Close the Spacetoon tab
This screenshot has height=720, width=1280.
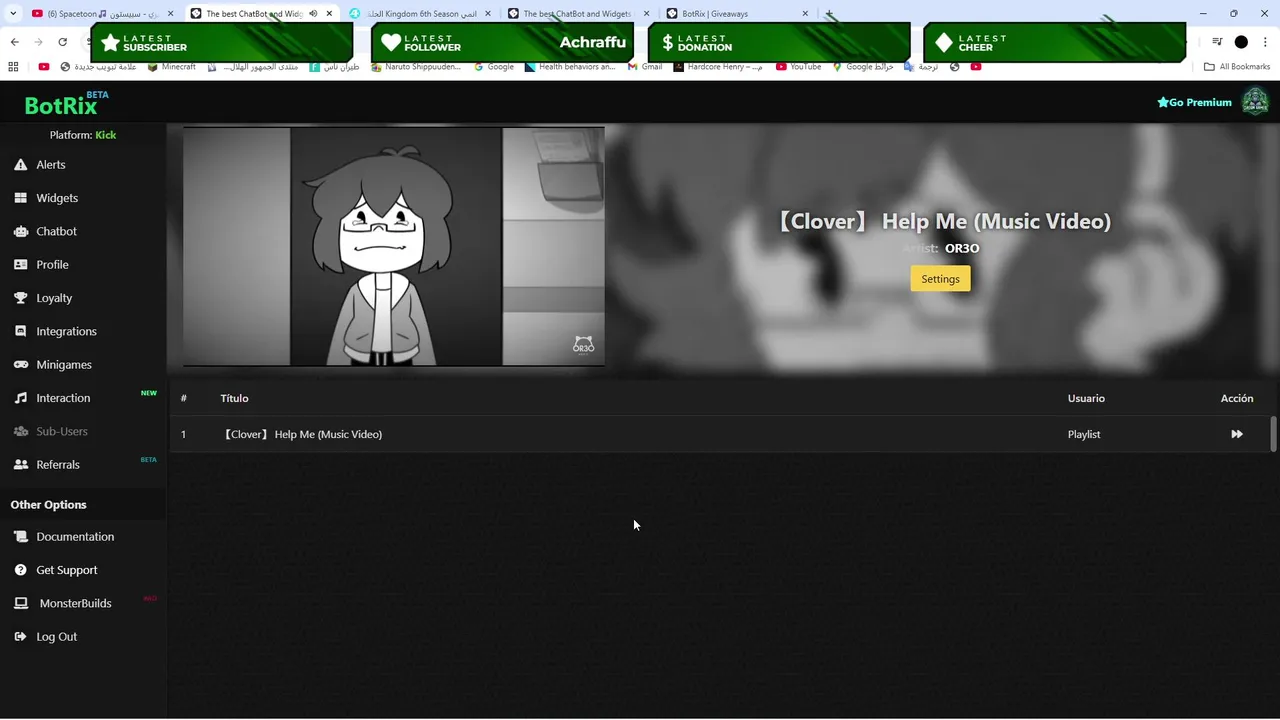click(x=171, y=14)
